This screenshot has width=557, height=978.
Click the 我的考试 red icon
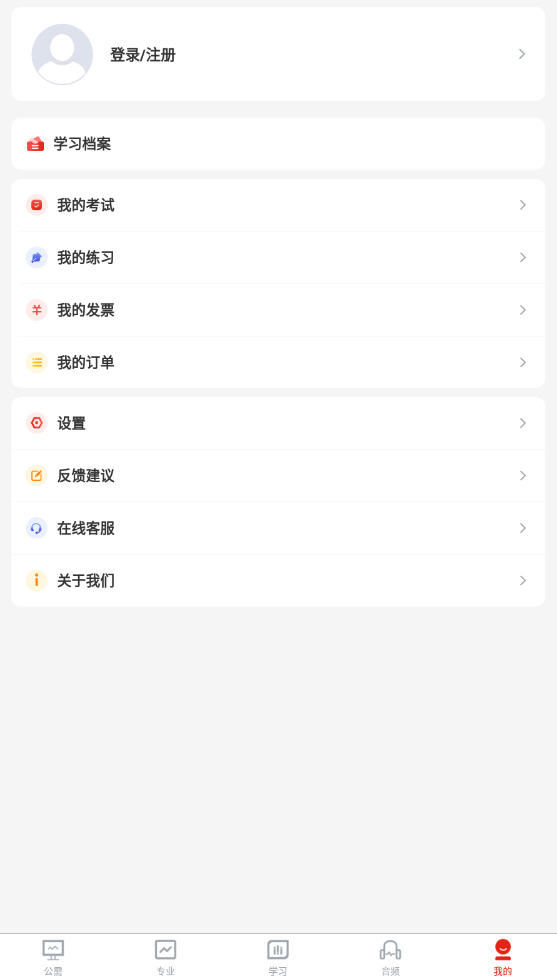[x=37, y=205]
